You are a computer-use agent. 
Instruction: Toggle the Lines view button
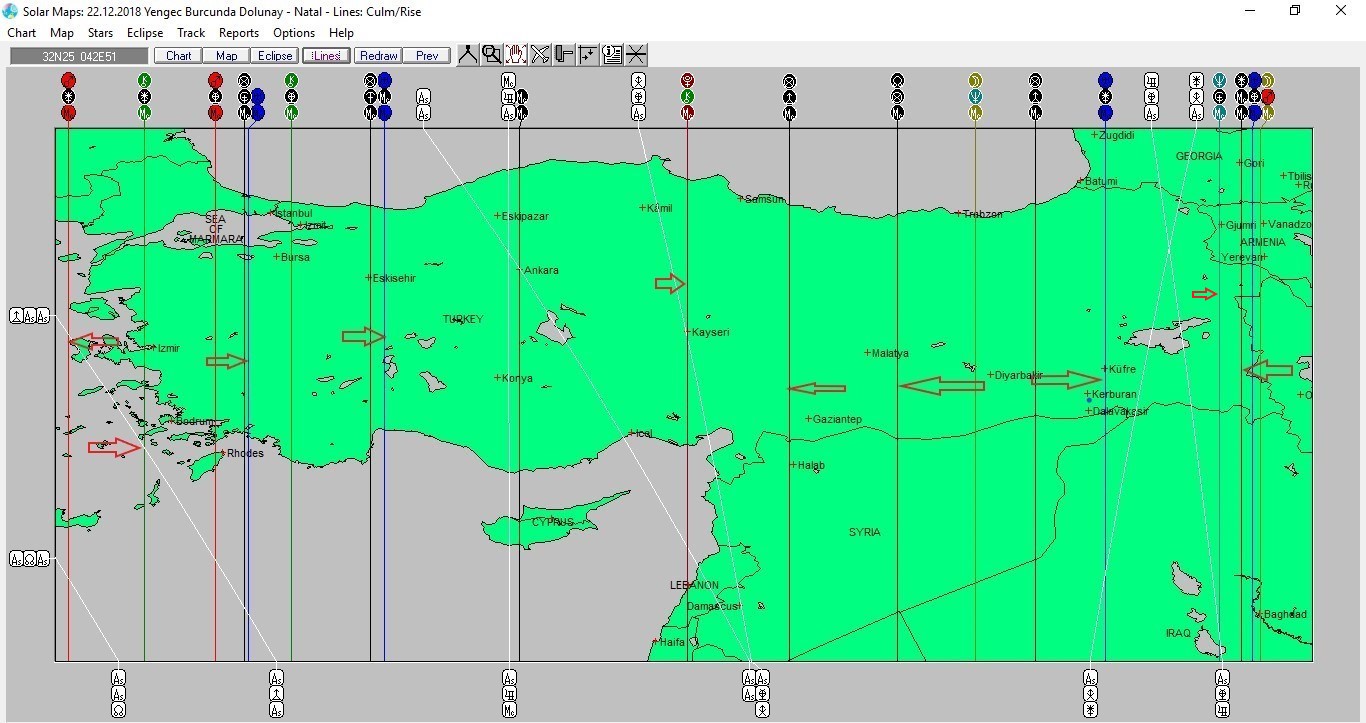(326, 56)
